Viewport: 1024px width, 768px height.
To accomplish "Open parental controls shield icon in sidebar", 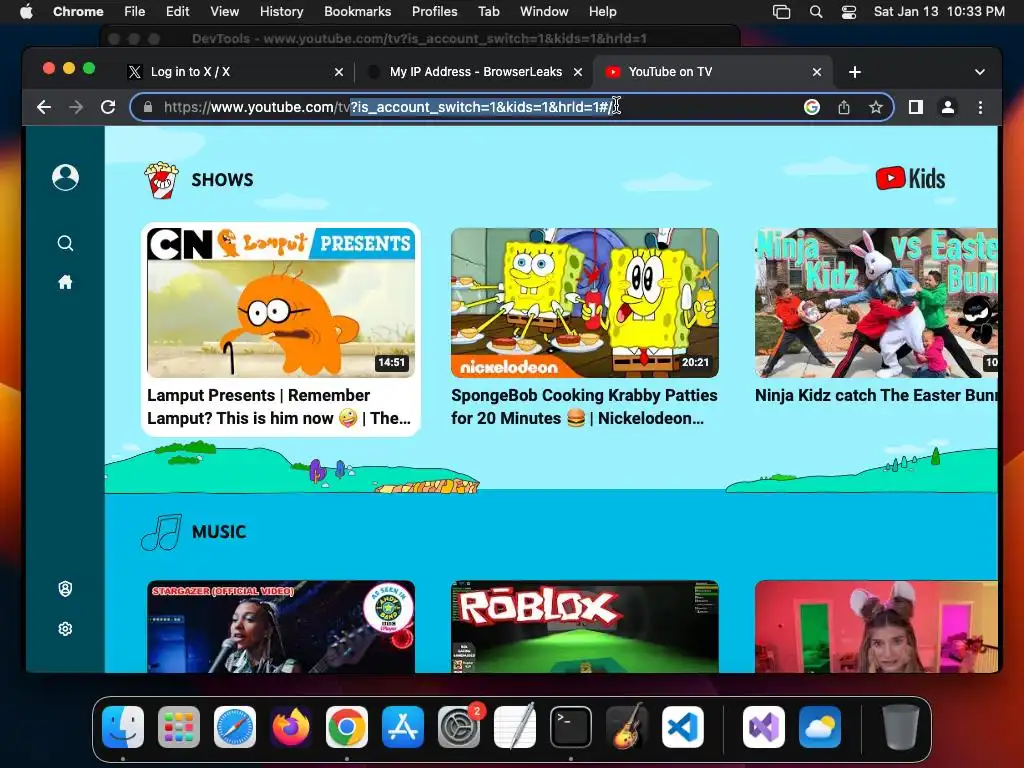I will [65, 589].
